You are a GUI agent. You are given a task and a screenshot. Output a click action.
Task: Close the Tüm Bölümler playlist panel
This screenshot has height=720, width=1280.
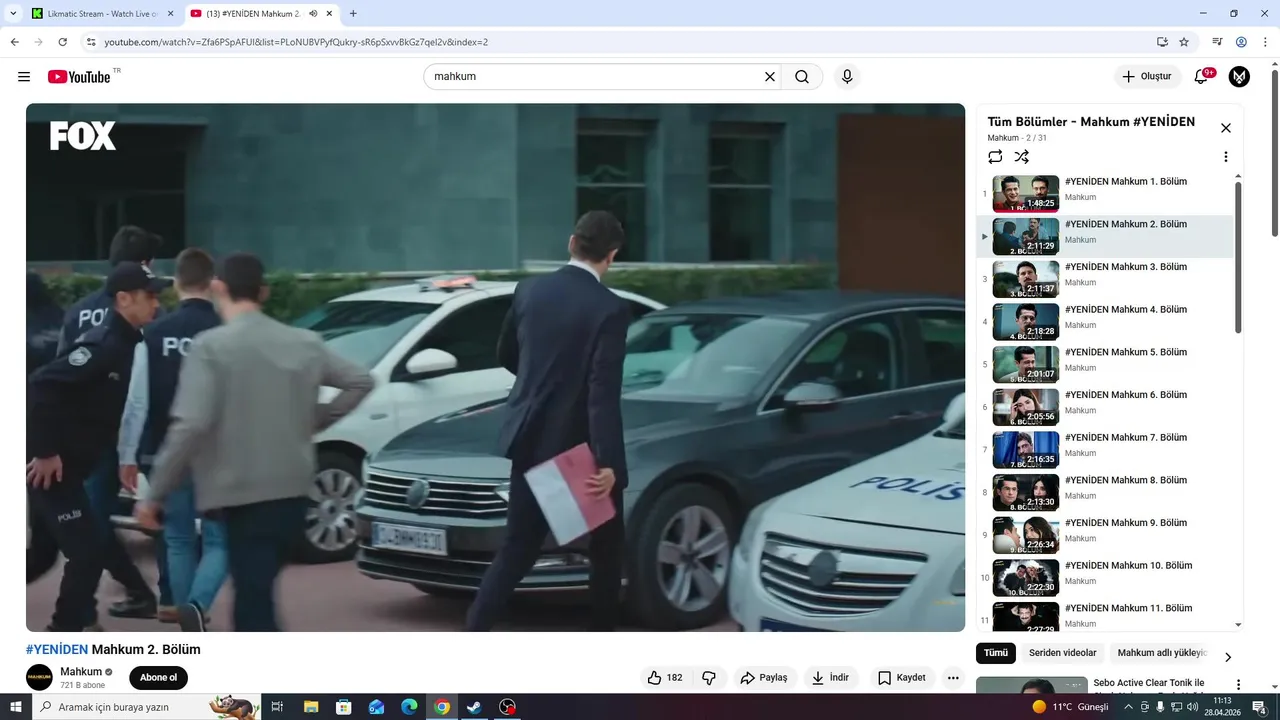pos(1226,128)
